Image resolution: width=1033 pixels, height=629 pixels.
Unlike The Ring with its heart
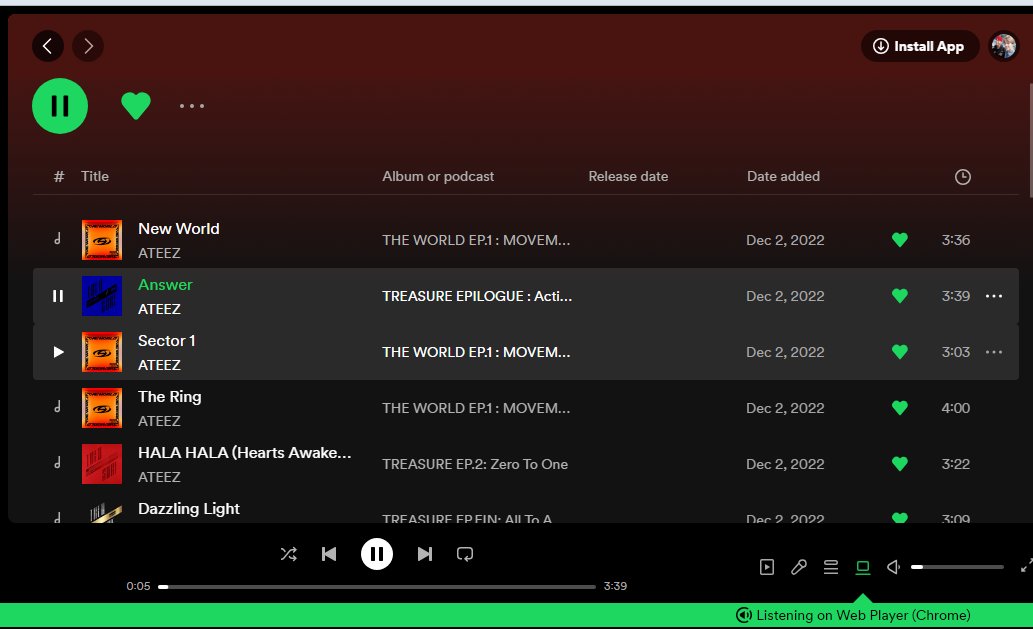(x=899, y=408)
